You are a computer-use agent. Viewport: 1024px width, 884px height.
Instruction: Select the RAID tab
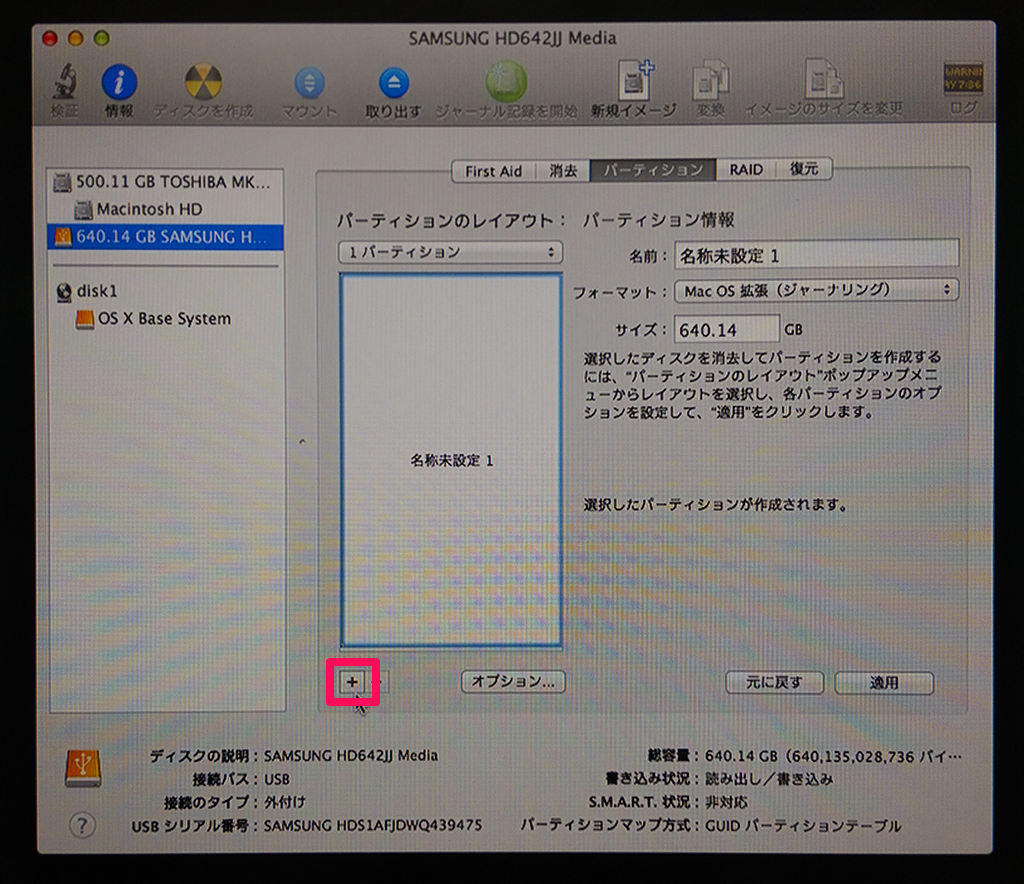coord(746,171)
